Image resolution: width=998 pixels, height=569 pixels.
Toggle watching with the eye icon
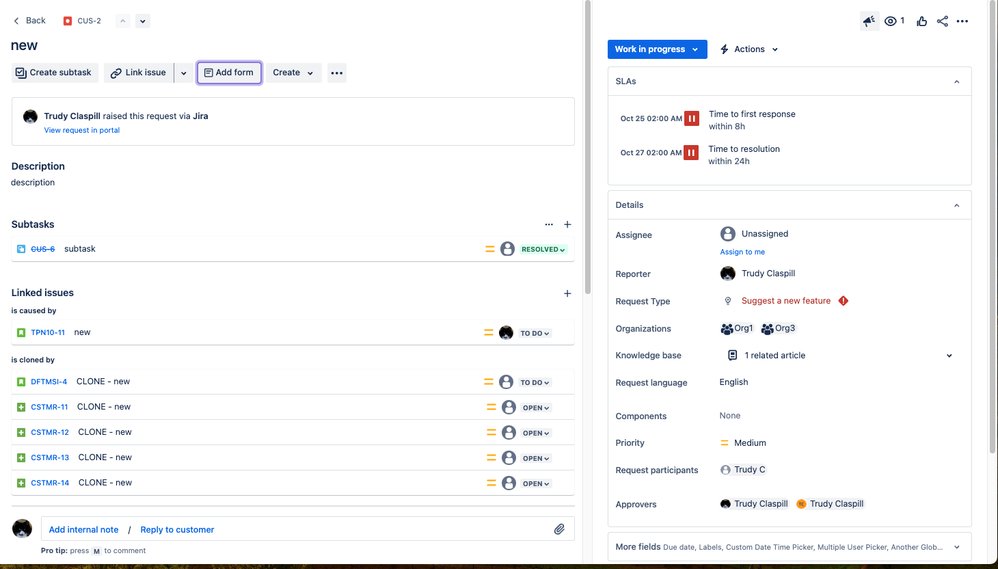click(890, 21)
